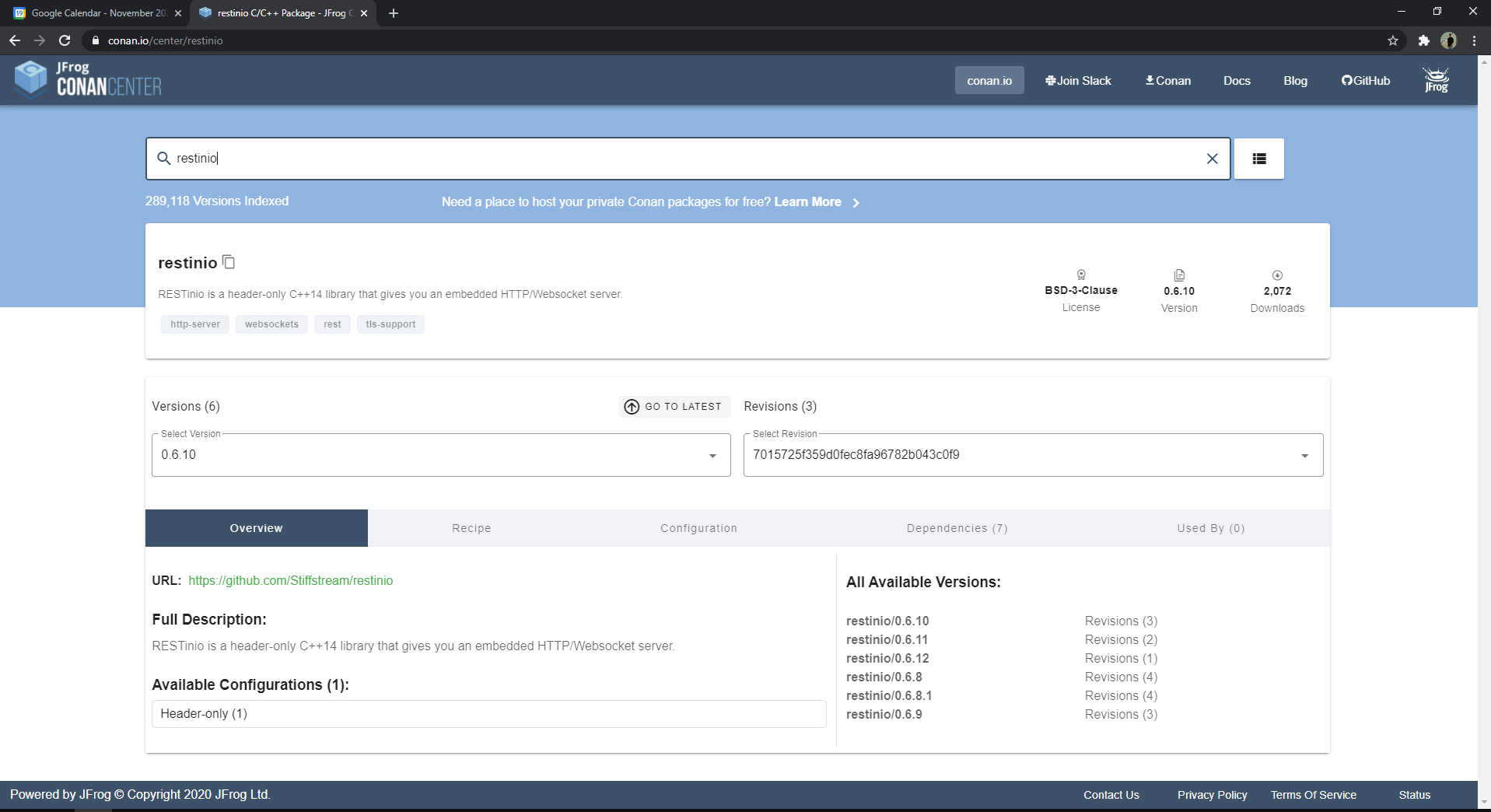Image resolution: width=1491 pixels, height=812 pixels.
Task: Close the restinio package tab
Action: [364, 13]
